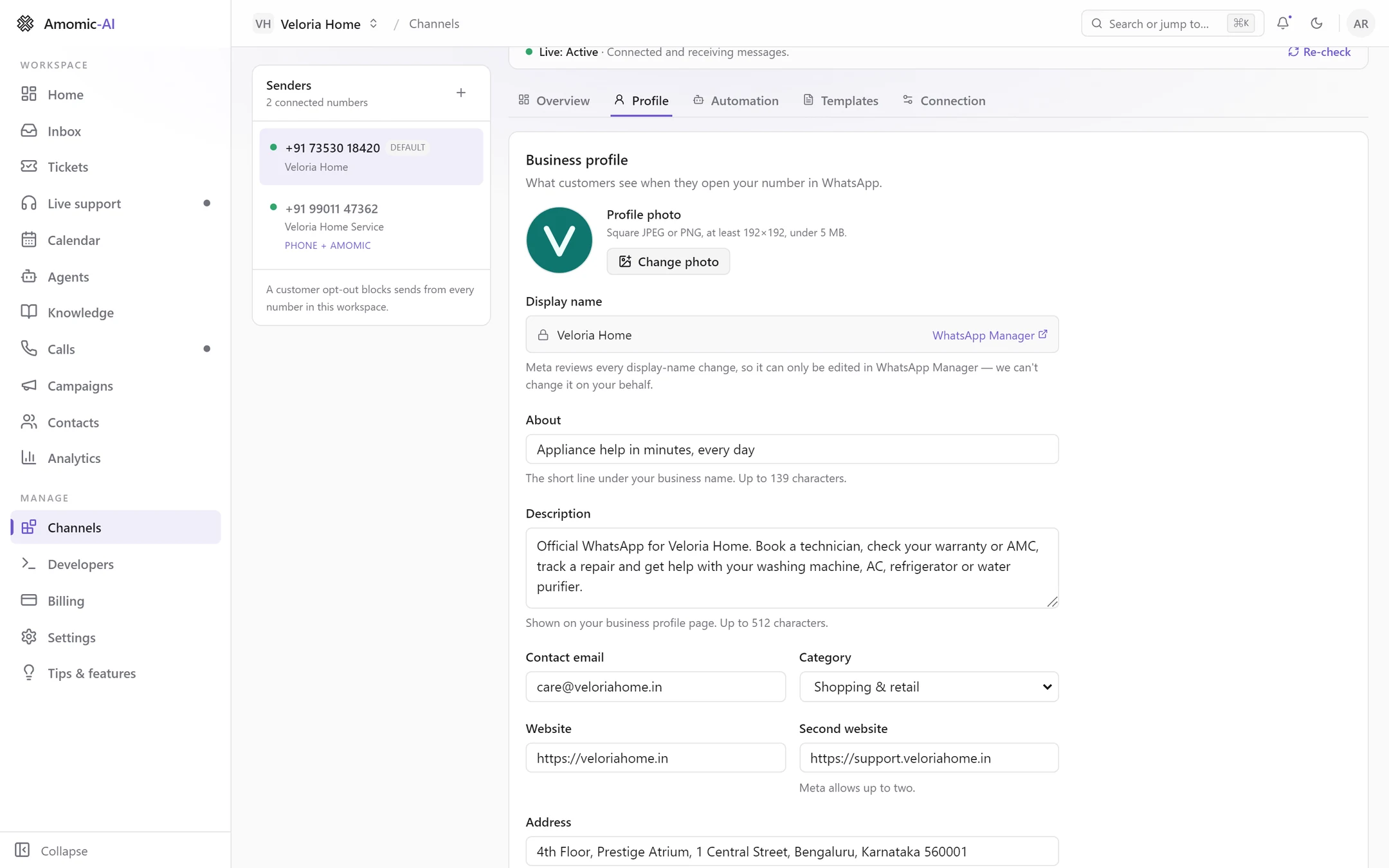The image size is (1389, 868).
Task: Open the Analytics page
Action: coord(115,458)
